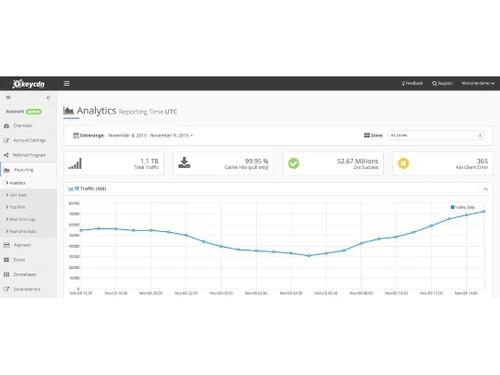Click the 1.1 TB total traffic value
500x375 pixels.
pos(149,161)
